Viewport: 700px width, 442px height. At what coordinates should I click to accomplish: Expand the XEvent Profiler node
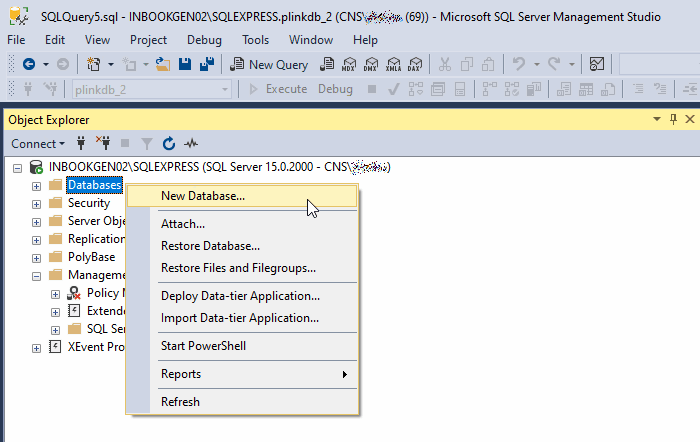pyautogui.click(x=36, y=348)
